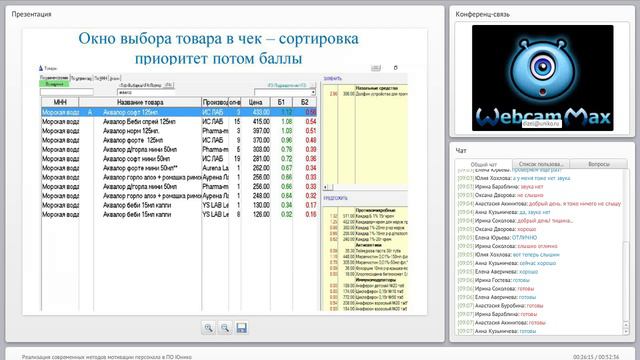The height and width of the screenshot is (360, 640).
Task: Click the ЗАМЕНИТЬ link above the yellow panel
Action: [x=333, y=78]
